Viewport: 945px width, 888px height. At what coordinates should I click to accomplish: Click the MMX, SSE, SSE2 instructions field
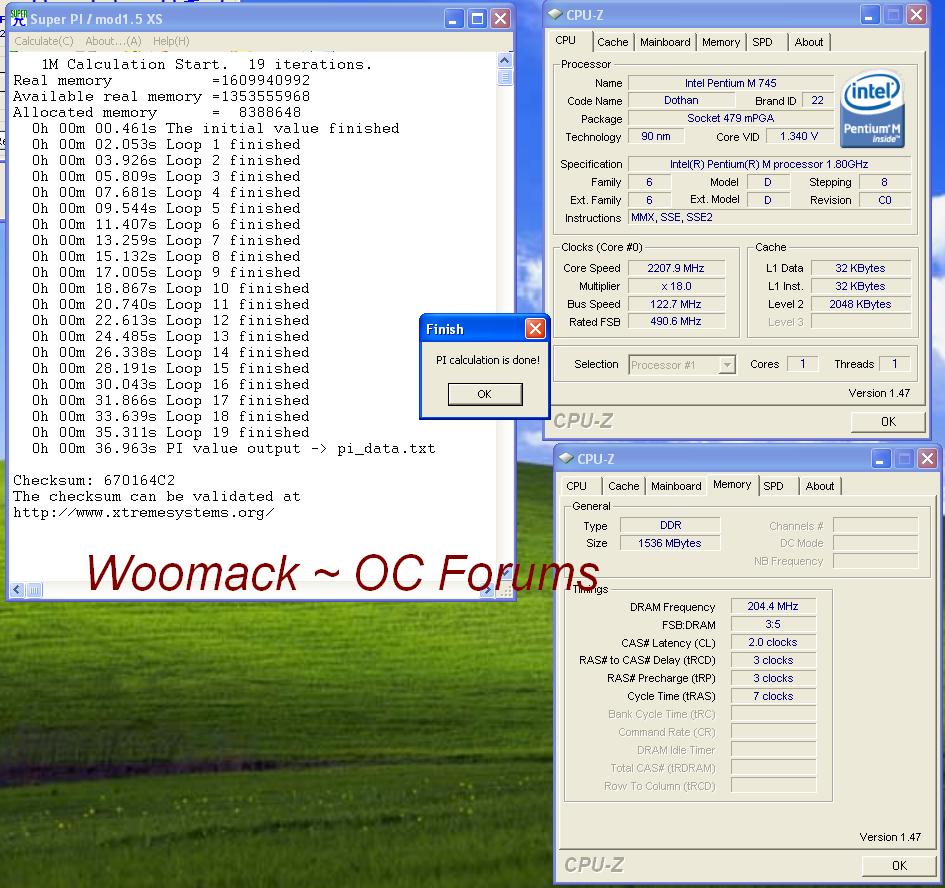point(770,218)
